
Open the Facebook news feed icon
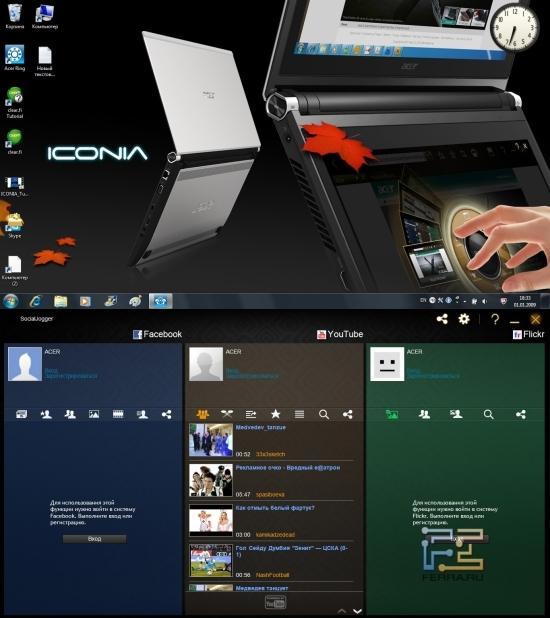pyautogui.click(x=22, y=414)
